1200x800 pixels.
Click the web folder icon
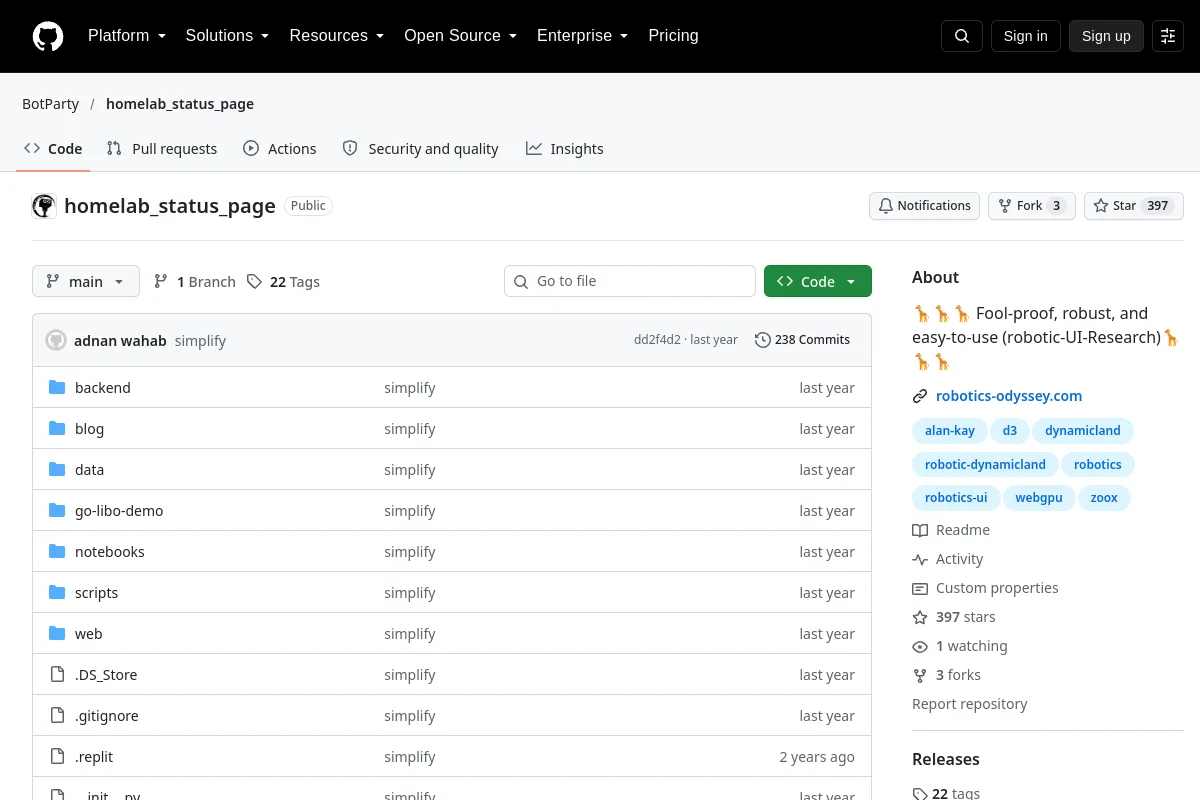point(57,633)
